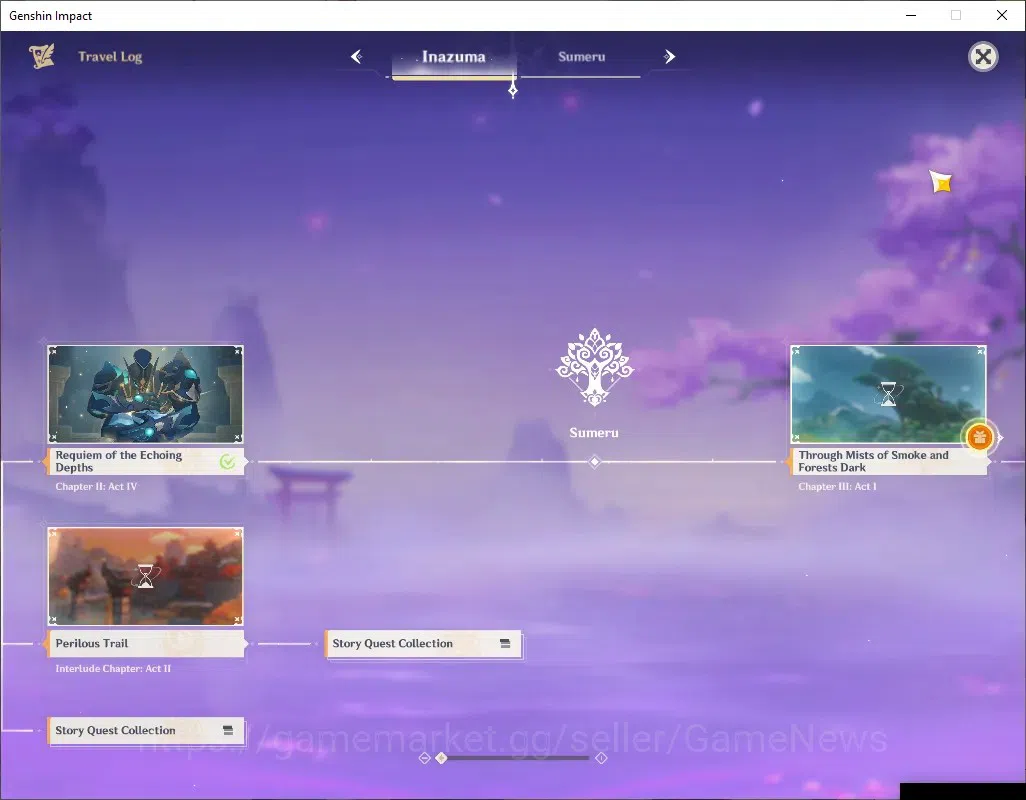Click the 'Interlude Chapter: Act II' text
Image resolution: width=1026 pixels, height=800 pixels.
point(113,669)
